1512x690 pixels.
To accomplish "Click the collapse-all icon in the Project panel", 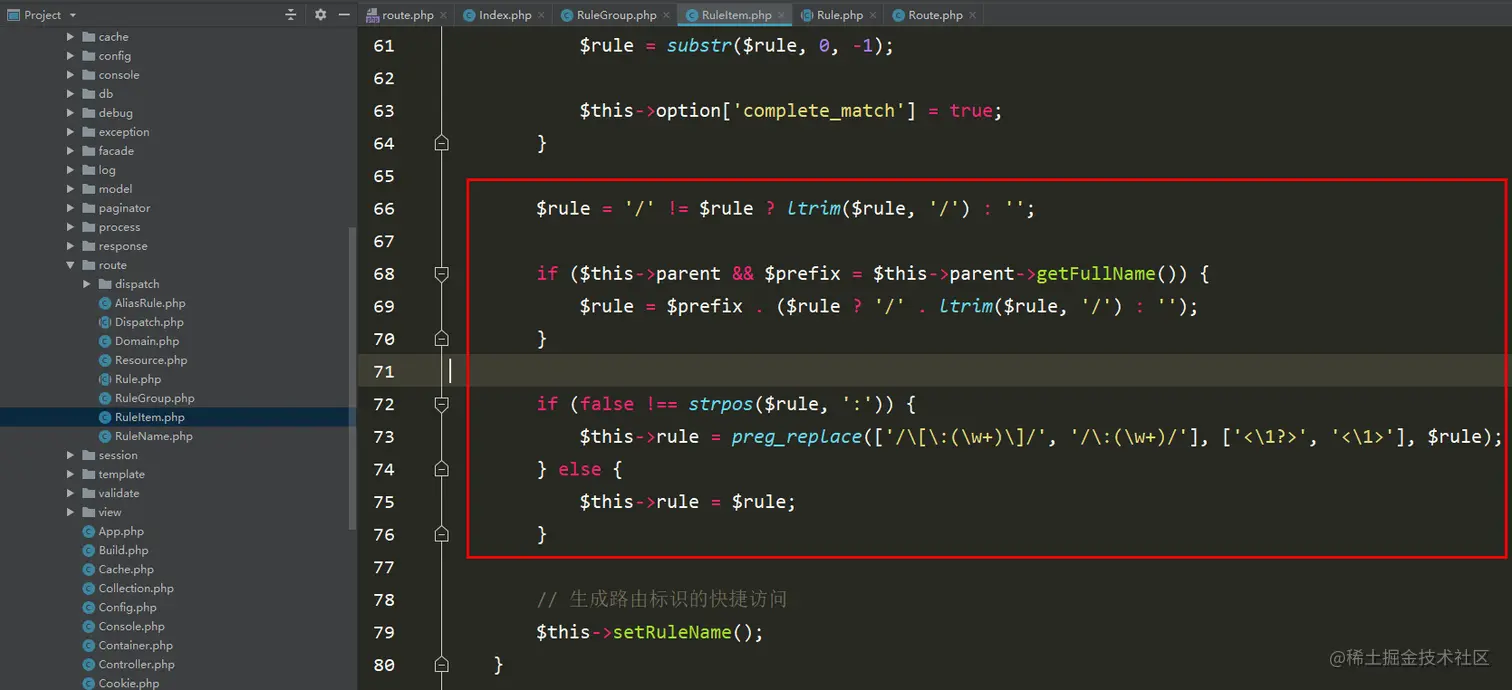I will point(291,15).
